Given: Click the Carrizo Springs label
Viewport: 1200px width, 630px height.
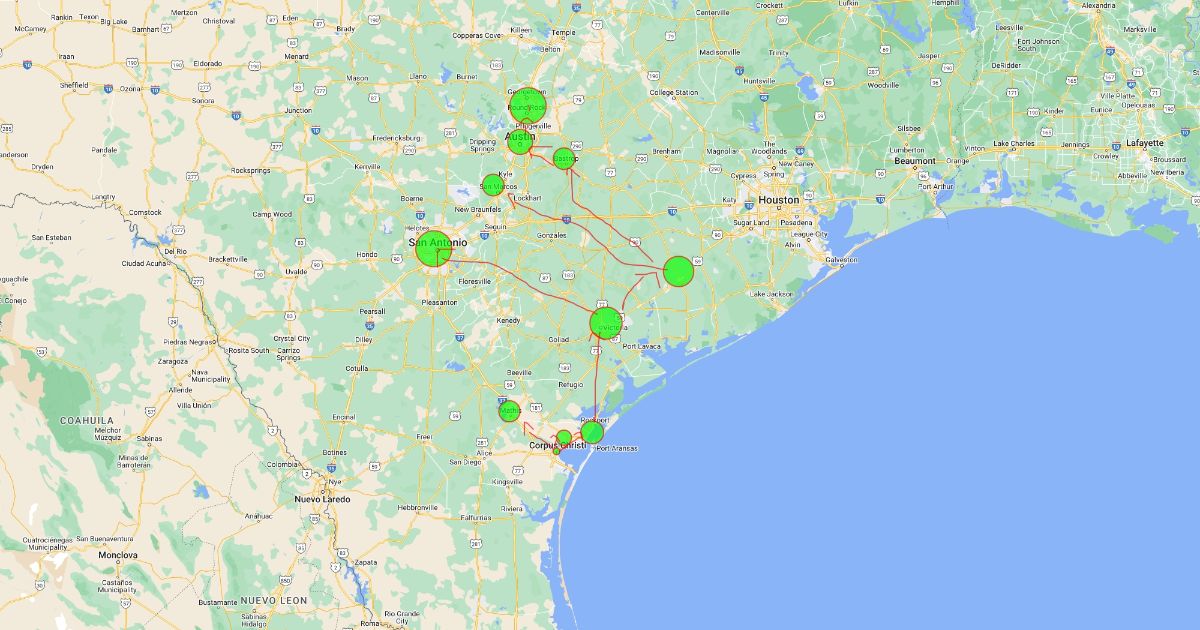Looking at the screenshot, I should [x=289, y=354].
